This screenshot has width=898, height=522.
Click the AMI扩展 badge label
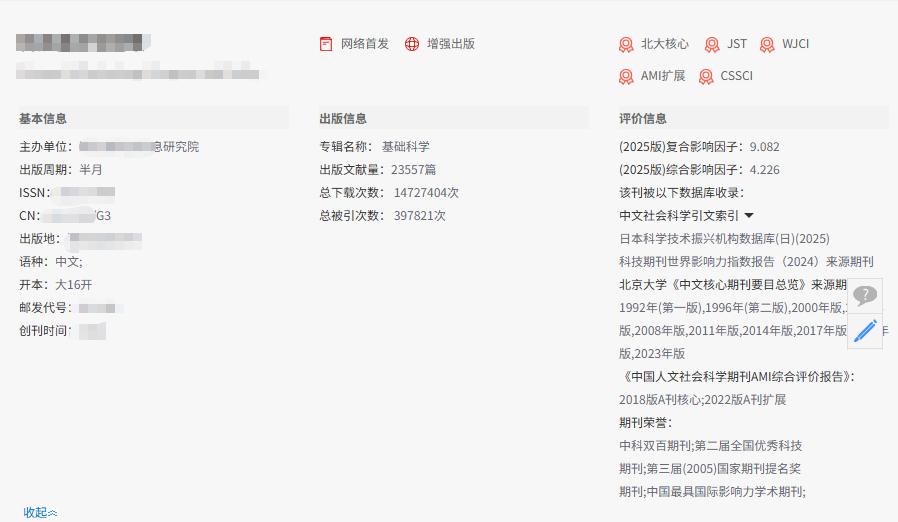pos(663,76)
